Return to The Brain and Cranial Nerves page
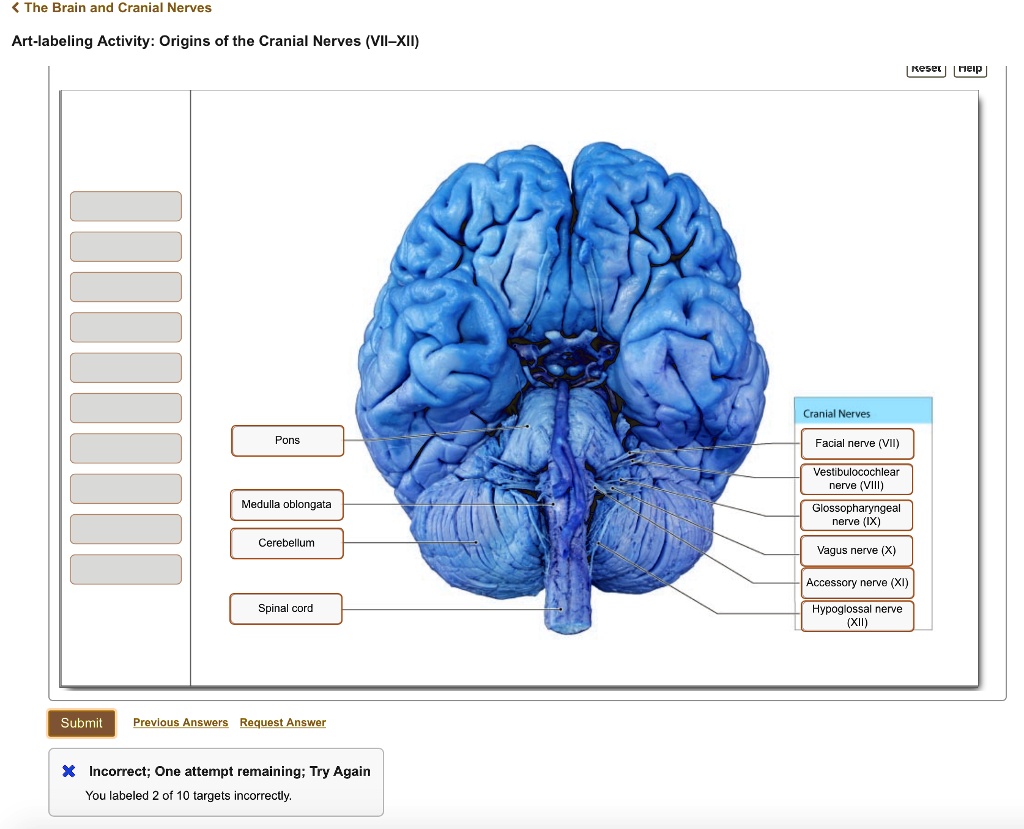Screen dimensions: 1024x829 click(110, 7)
